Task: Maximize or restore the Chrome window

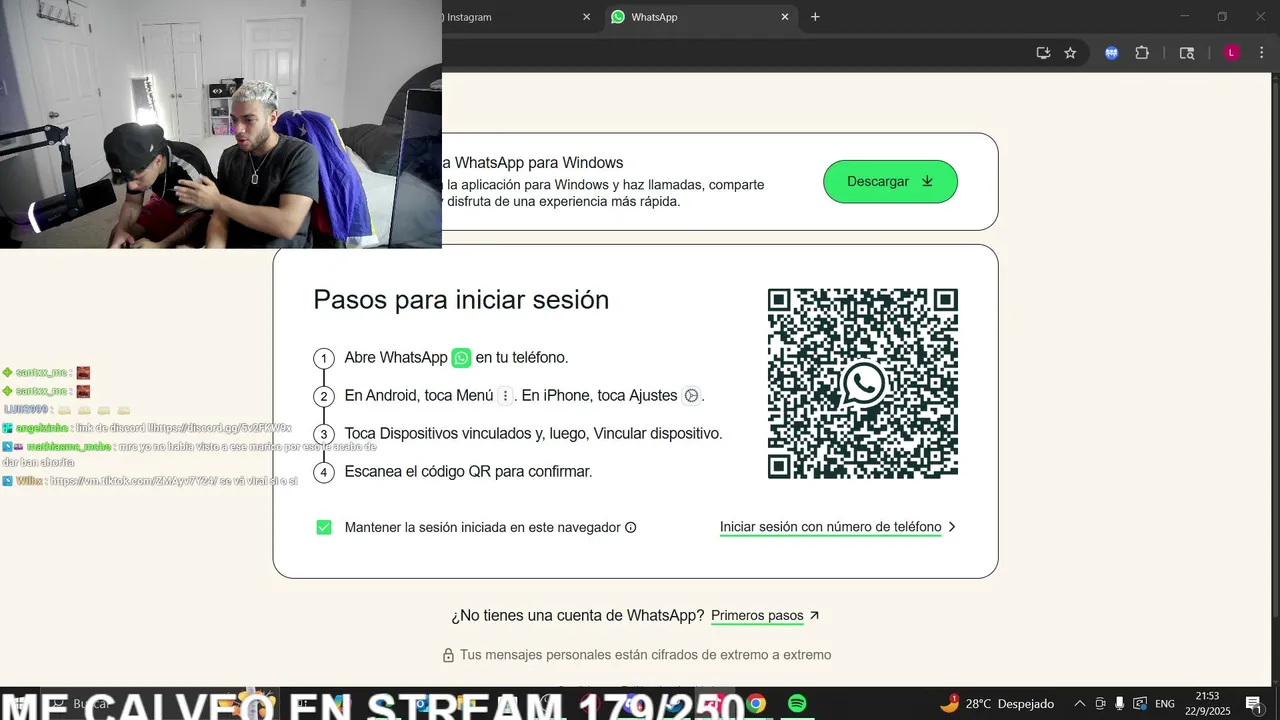Action: pyautogui.click(x=1222, y=17)
